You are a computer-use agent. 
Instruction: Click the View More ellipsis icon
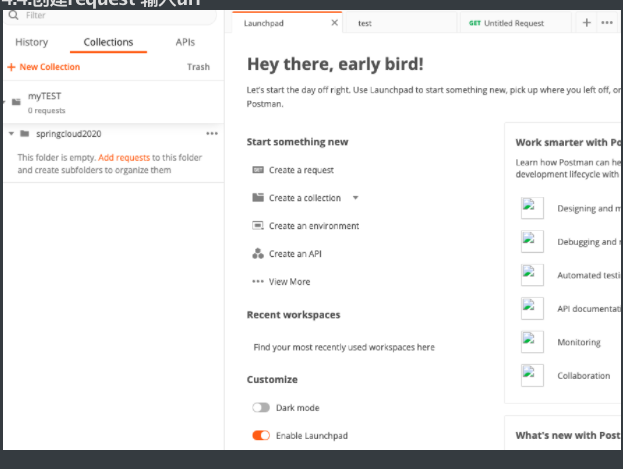pyautogui.click(x=258, y=281)
